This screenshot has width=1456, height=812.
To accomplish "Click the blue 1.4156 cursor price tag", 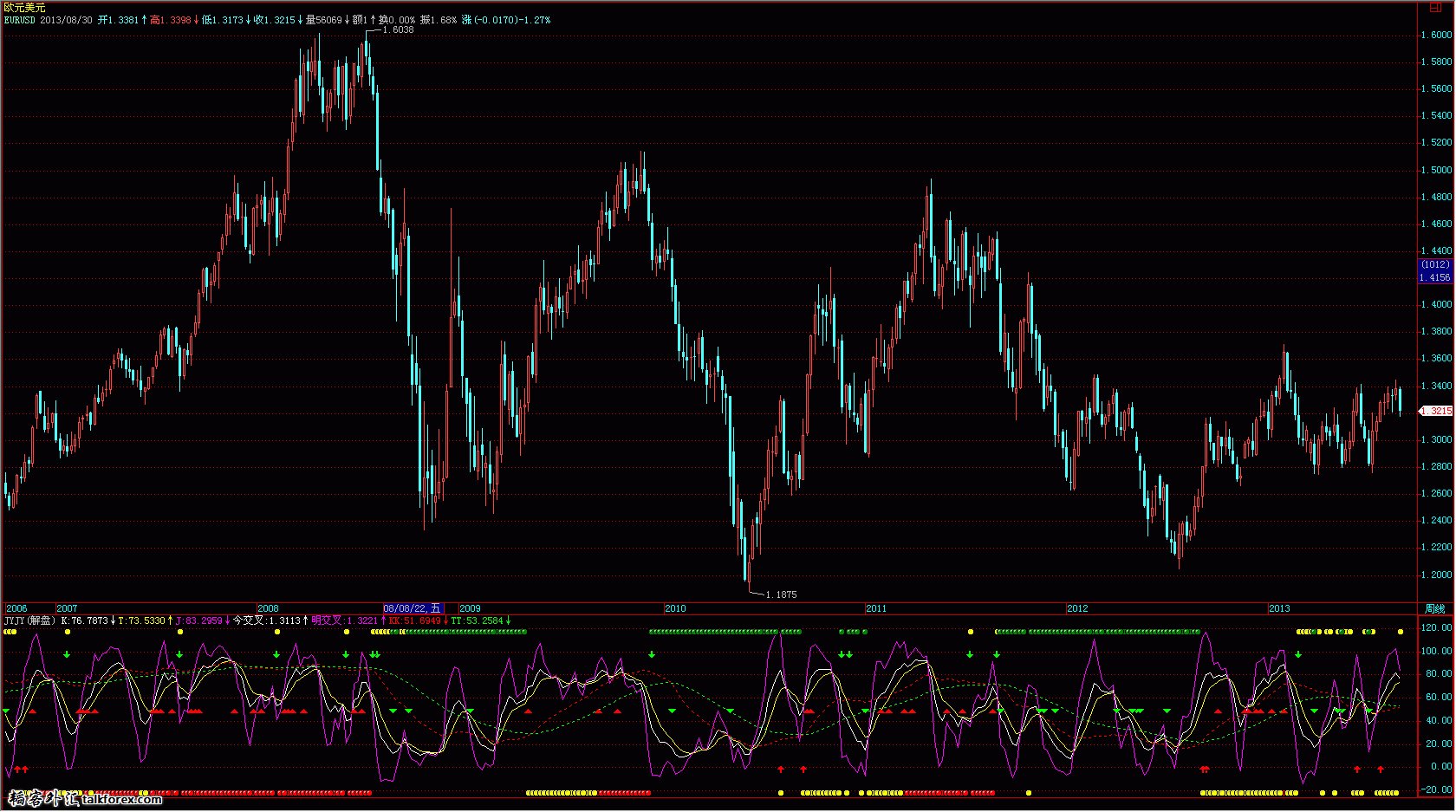I will click(x=1434, y=277).
